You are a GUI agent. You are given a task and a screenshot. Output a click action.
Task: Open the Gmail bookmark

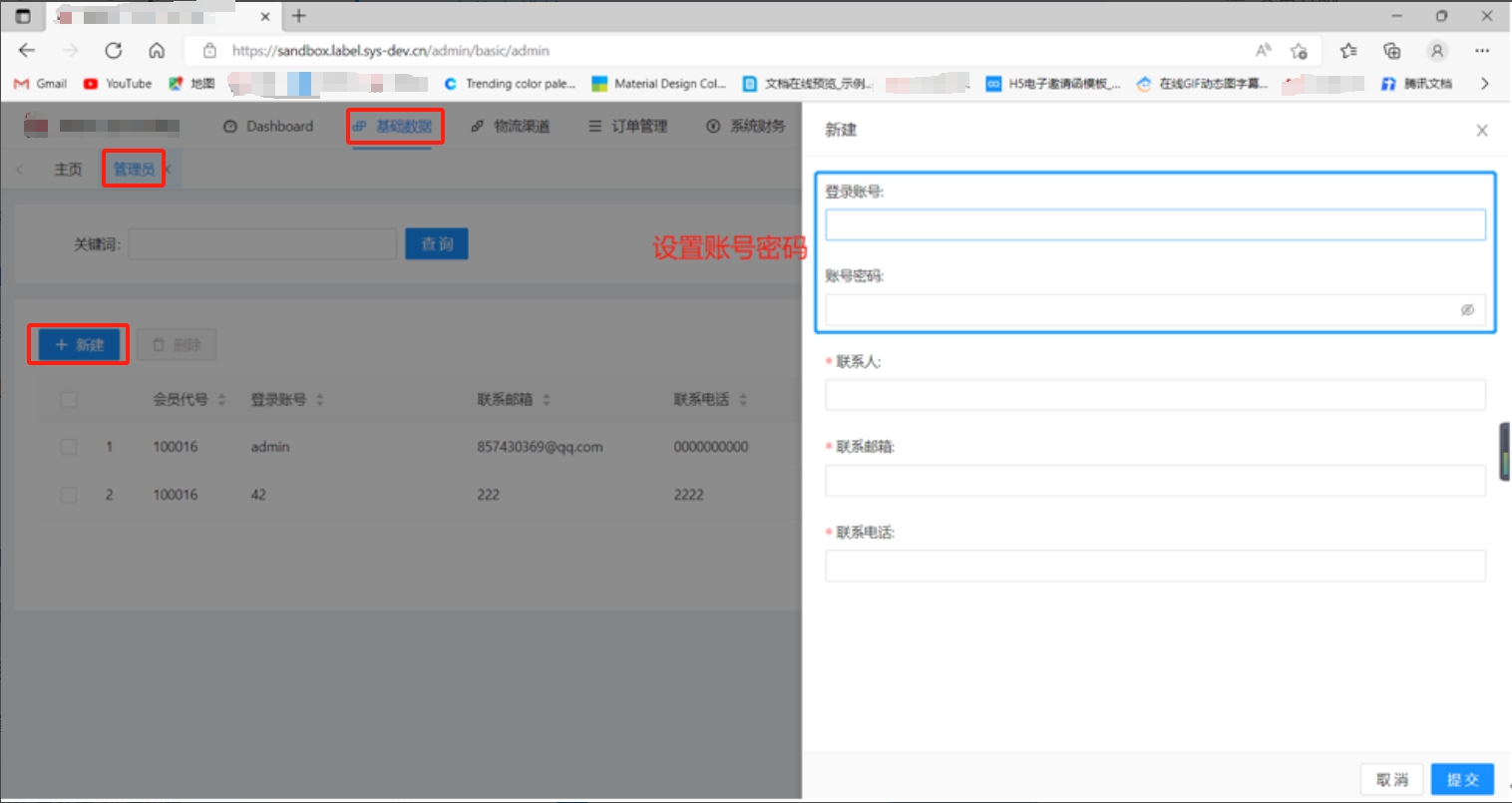coord(40,84)
